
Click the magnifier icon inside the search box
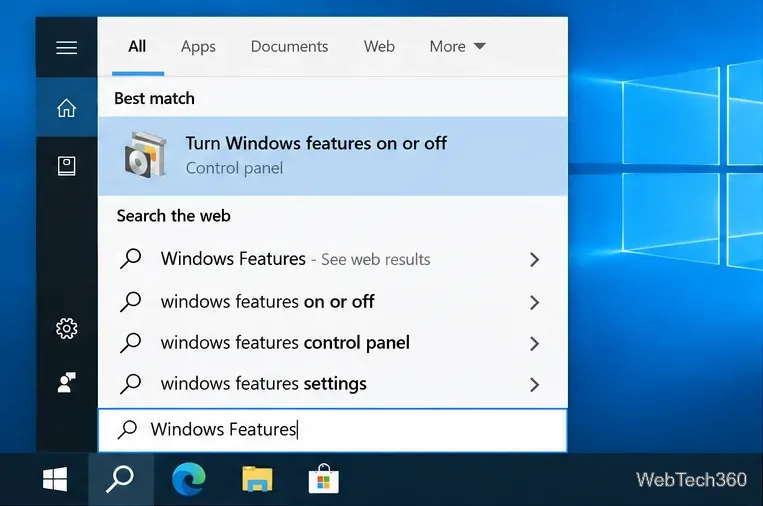coord(127,429)
